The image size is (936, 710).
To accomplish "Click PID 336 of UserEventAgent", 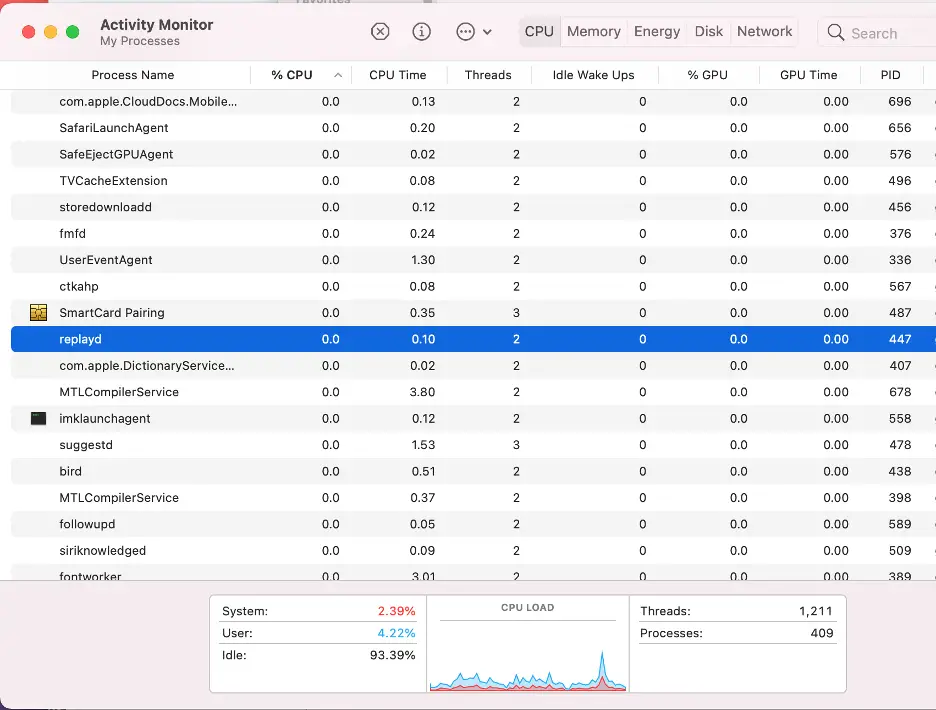I will 900,260.
